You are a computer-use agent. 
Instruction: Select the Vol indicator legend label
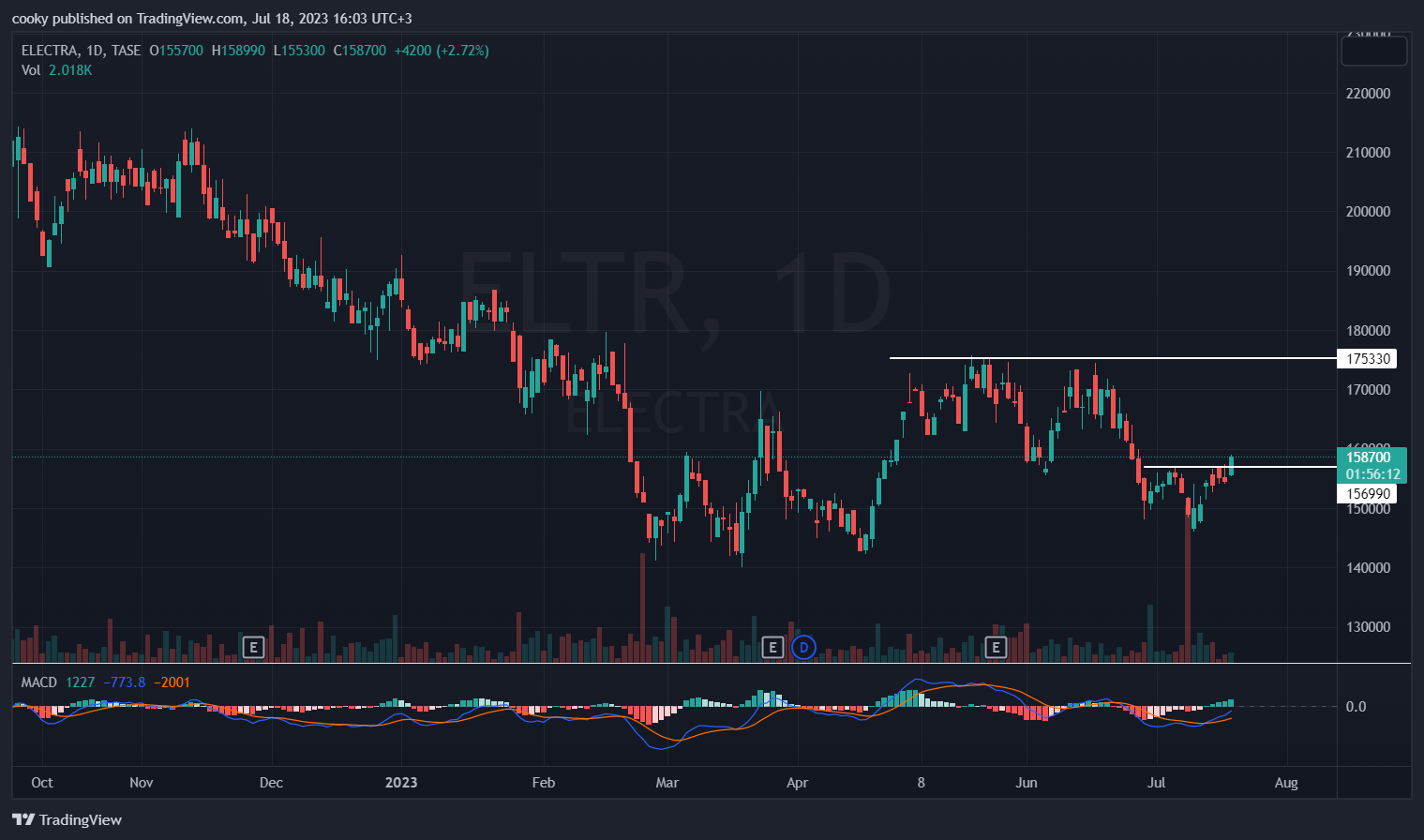(31, 70)
